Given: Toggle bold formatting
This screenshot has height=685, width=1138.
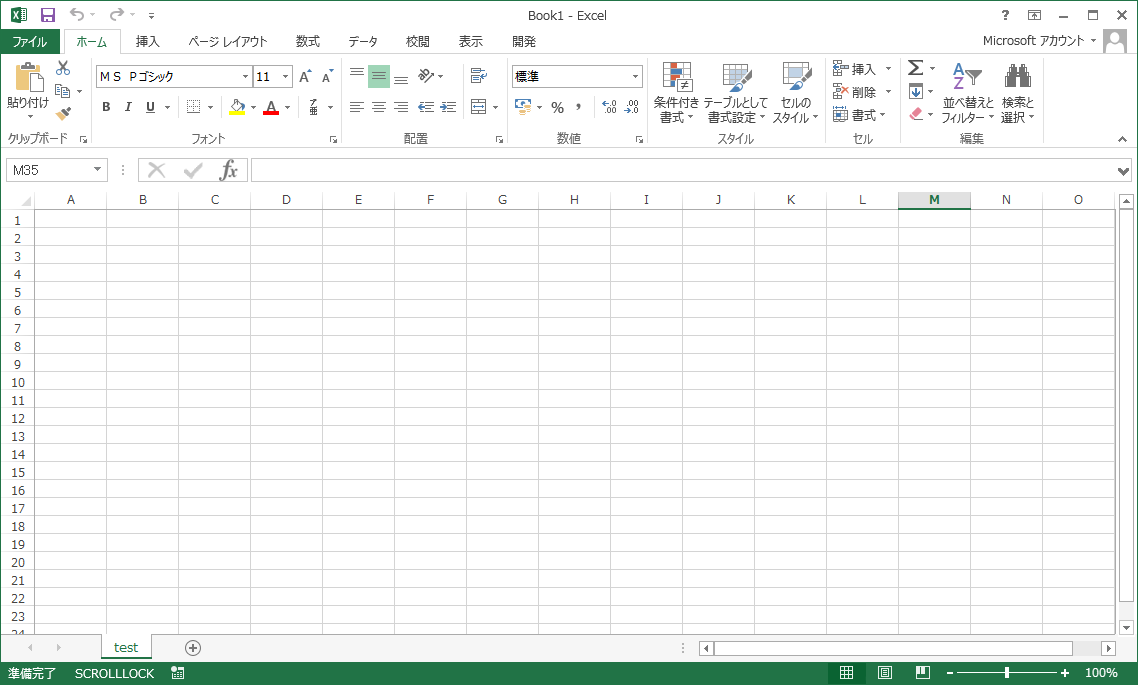Looking at the screenshot, I should [106, 107].
